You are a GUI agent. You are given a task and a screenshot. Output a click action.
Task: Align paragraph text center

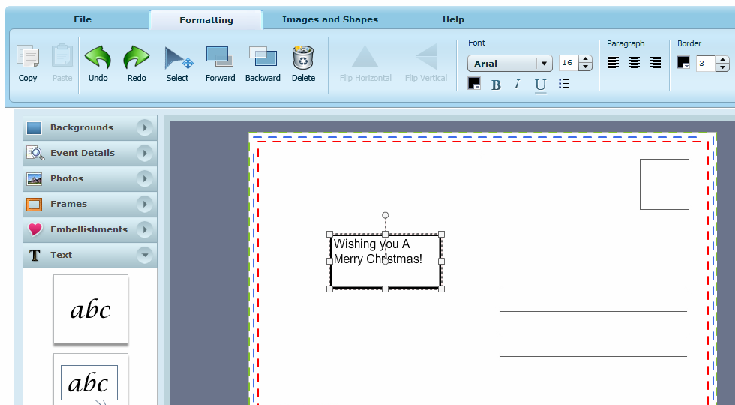634,62
